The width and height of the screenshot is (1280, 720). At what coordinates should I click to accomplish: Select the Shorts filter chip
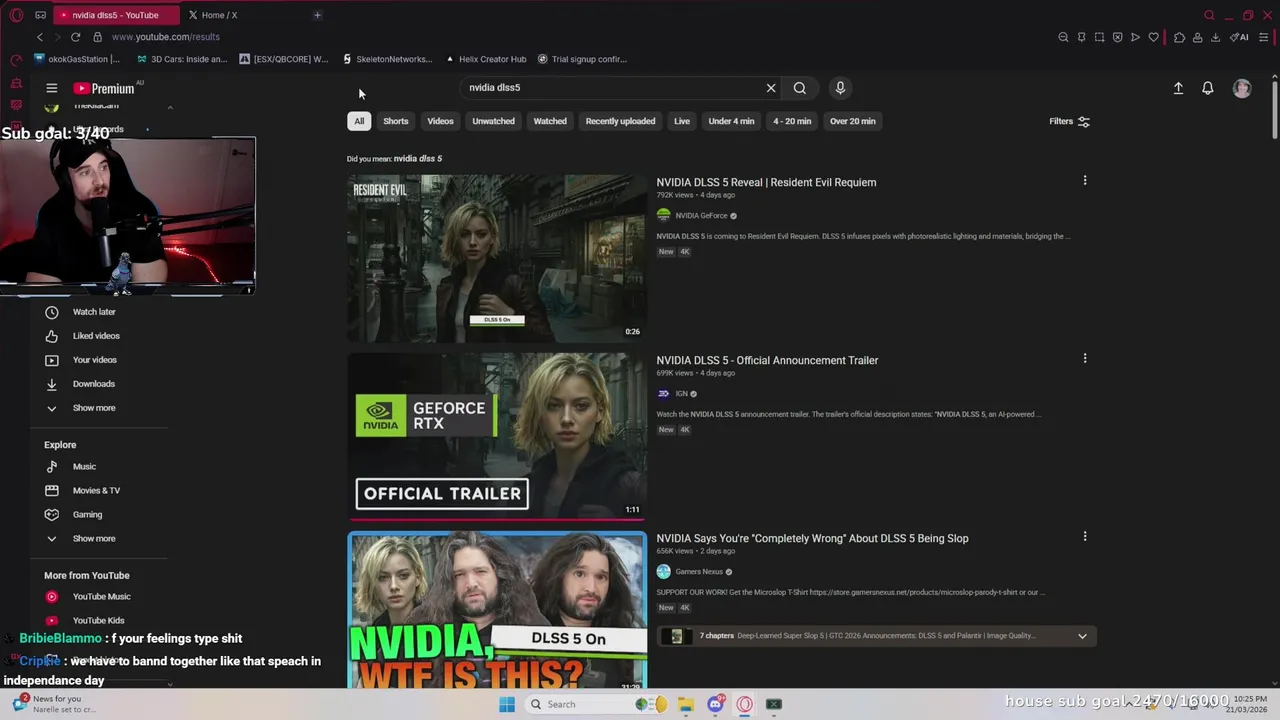[x=396, y=121]
